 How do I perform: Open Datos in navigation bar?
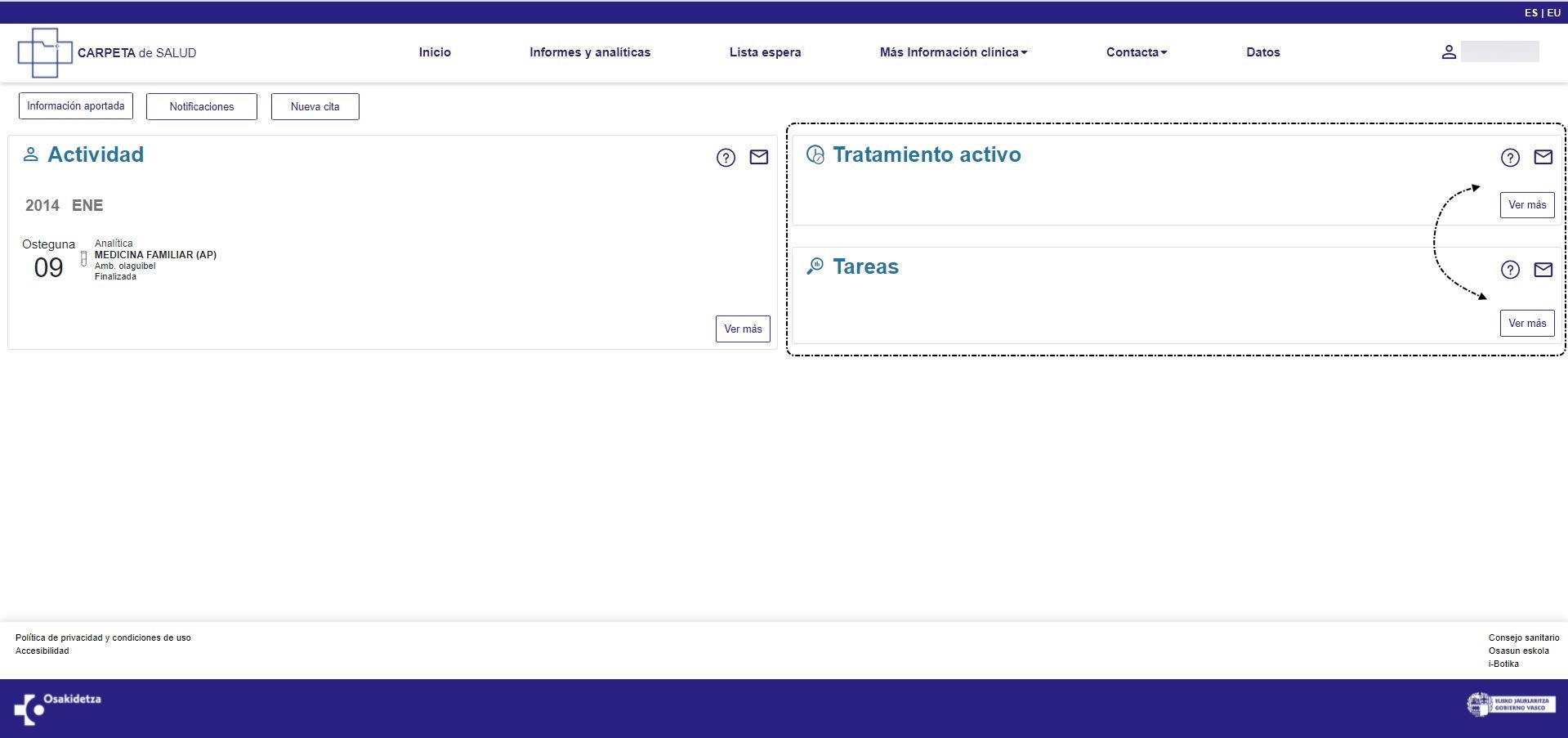point(1263,52)
